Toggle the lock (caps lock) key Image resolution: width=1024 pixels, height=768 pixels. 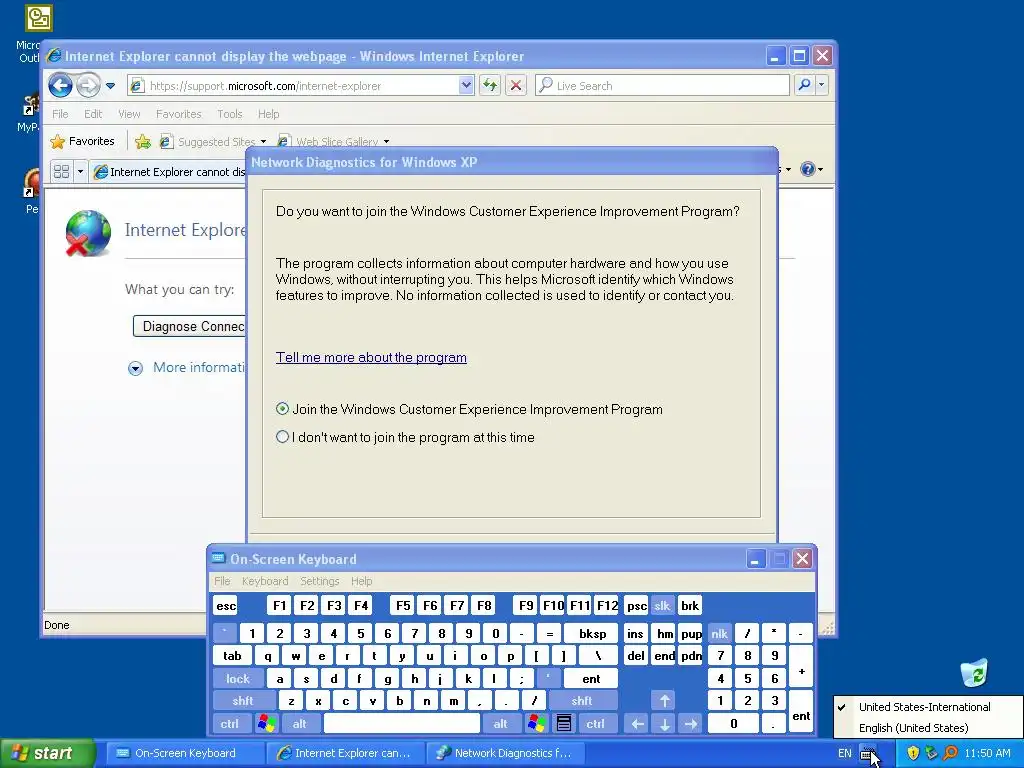click(x=238, y=679)
